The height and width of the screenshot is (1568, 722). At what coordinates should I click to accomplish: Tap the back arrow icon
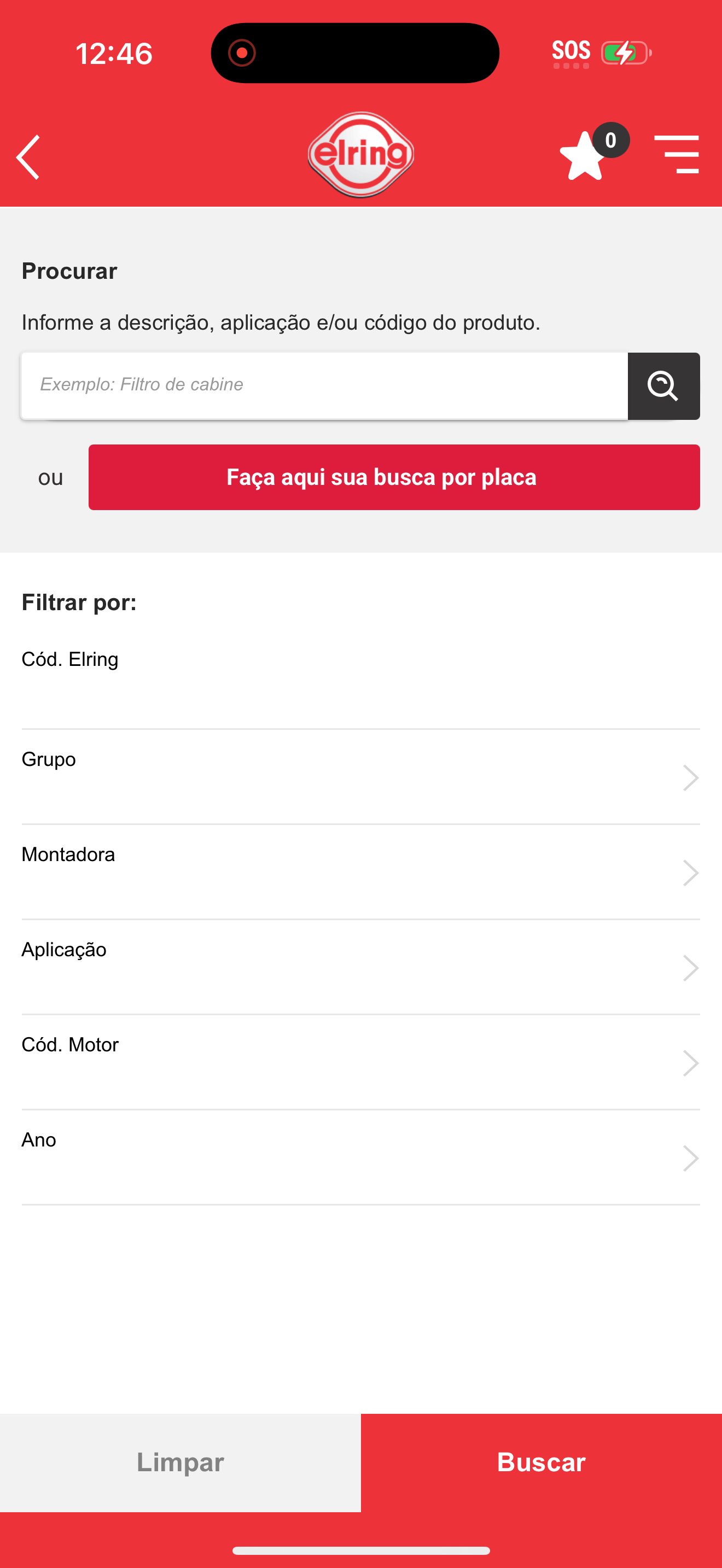click(28, 157)
